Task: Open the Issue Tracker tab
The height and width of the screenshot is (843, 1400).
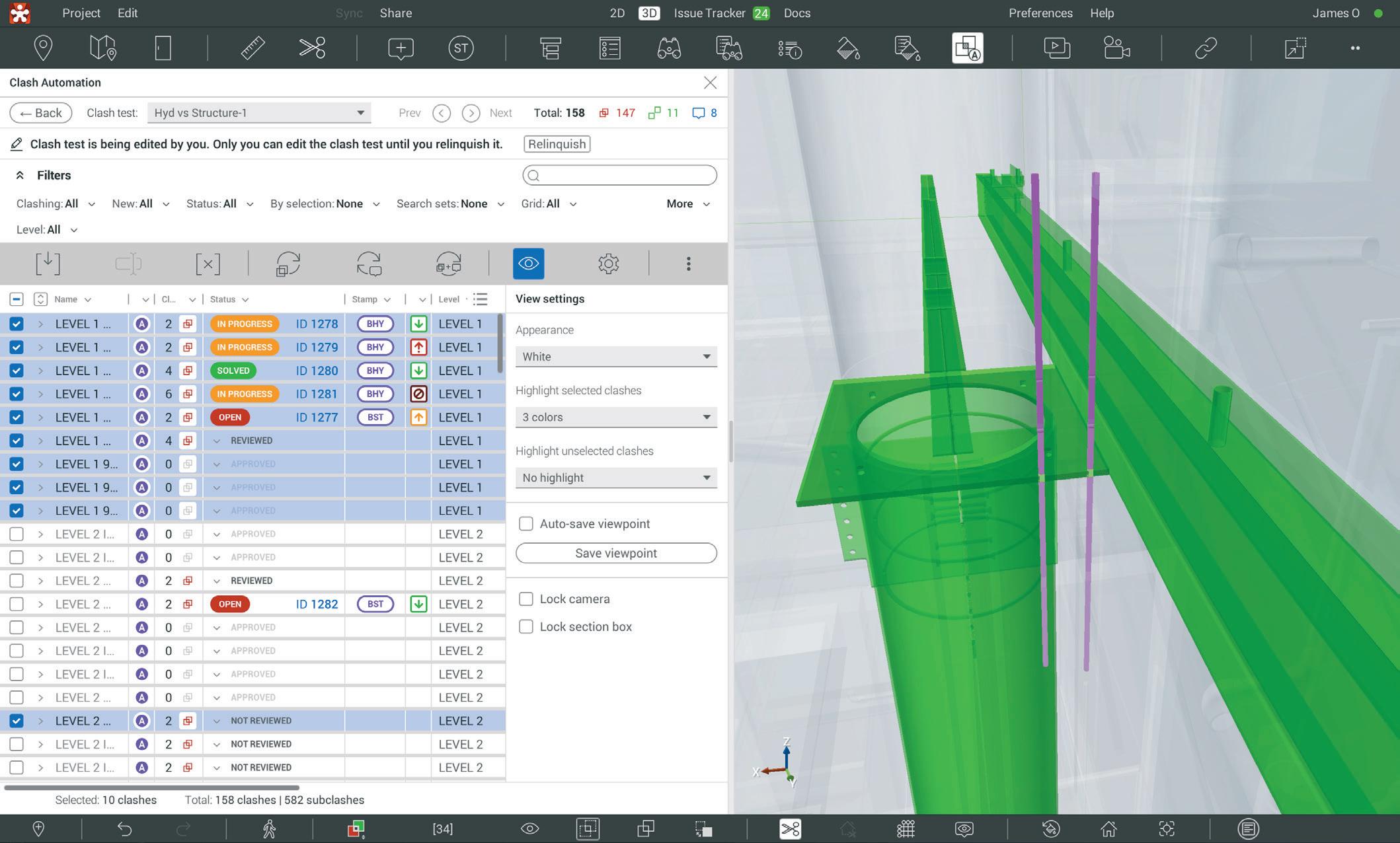Action: (709, 13)
